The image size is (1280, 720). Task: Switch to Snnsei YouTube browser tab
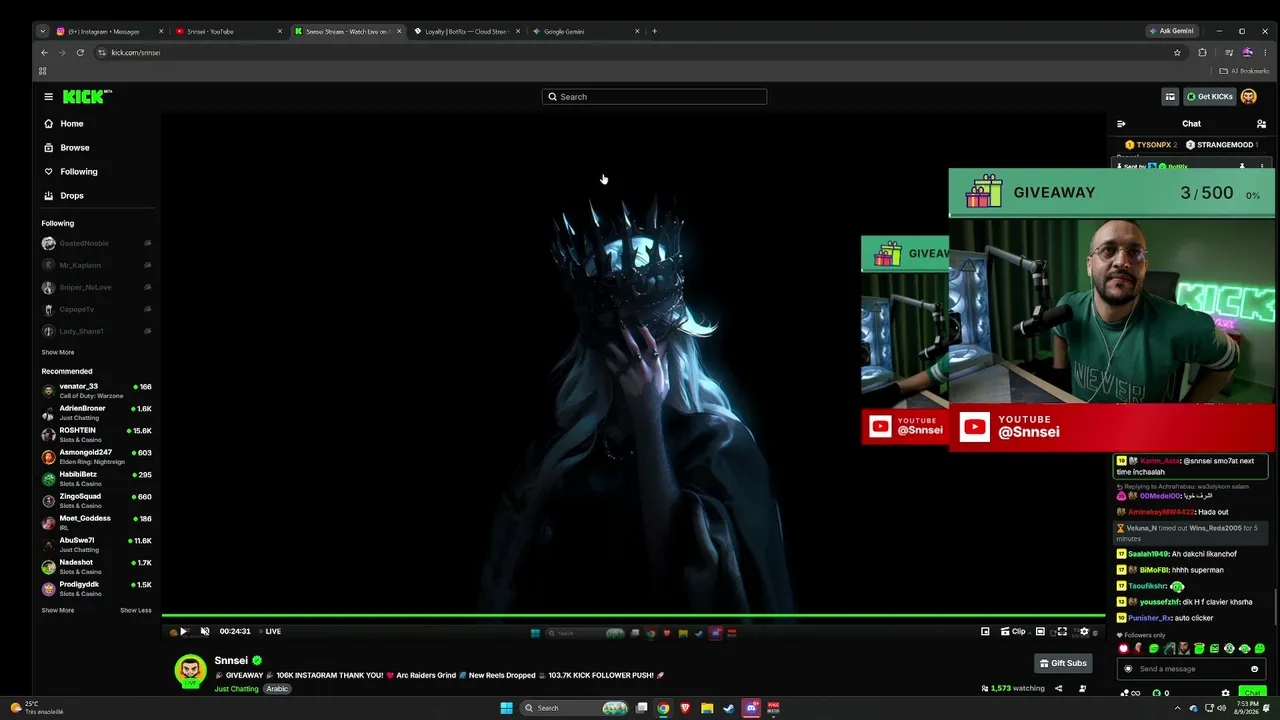point(228,31)
